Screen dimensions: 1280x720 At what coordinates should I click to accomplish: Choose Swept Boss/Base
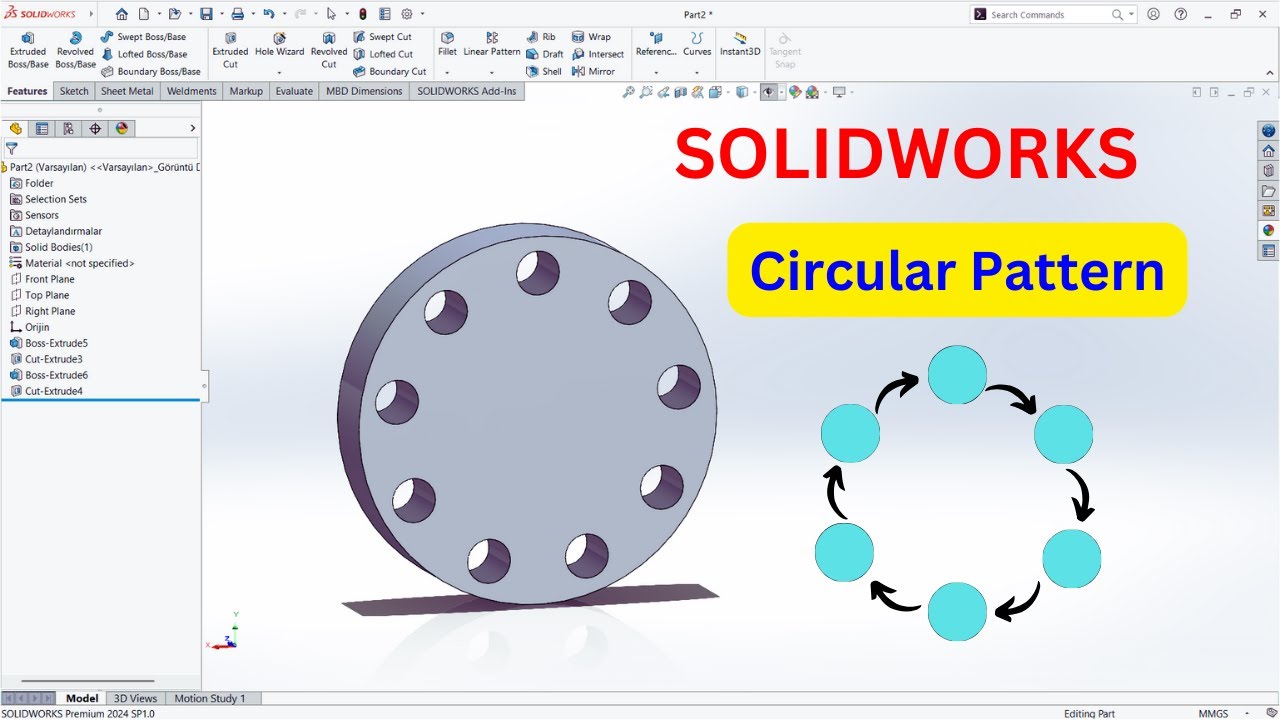(x=144, y=37)
